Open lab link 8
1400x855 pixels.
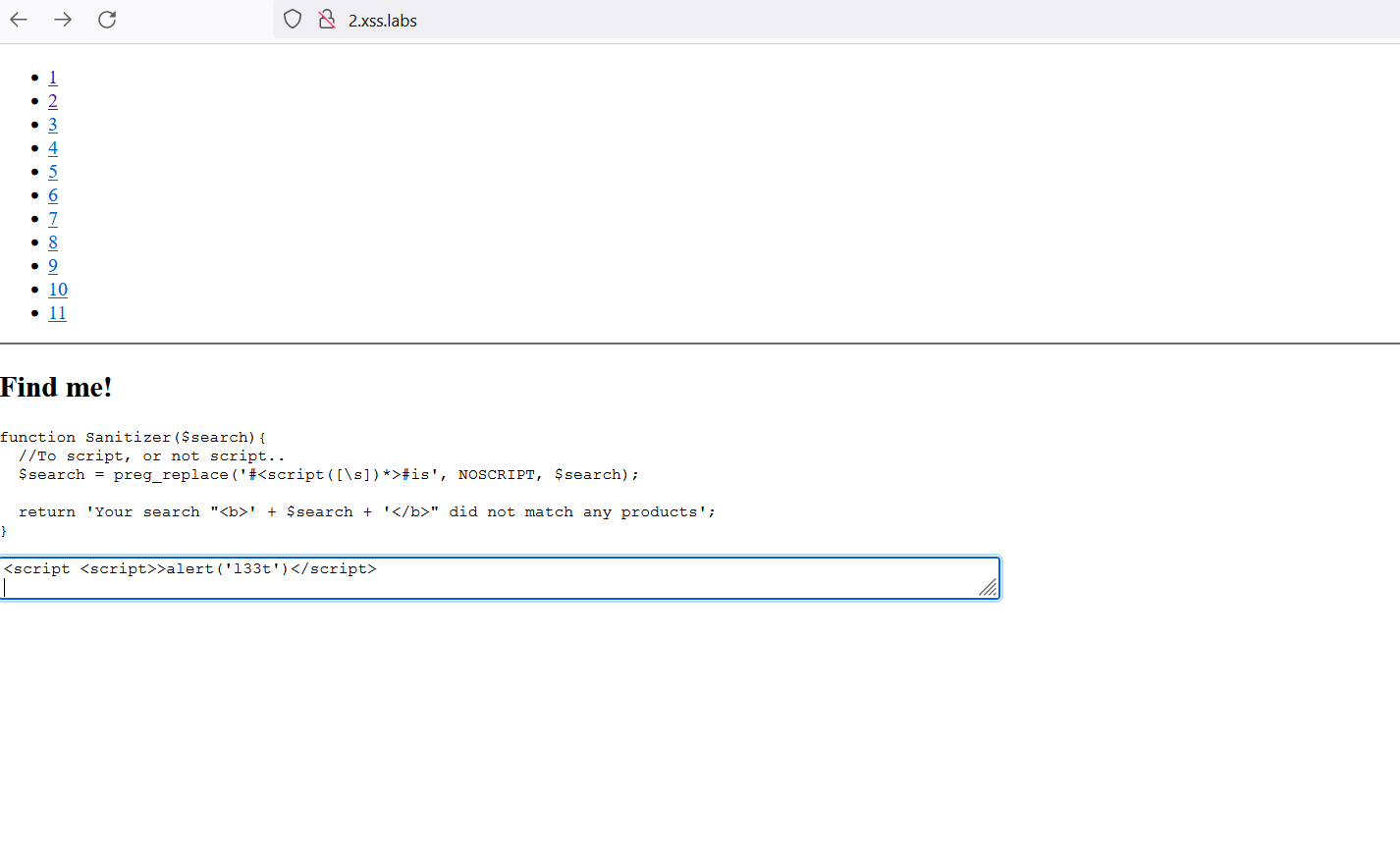point(53,242)
